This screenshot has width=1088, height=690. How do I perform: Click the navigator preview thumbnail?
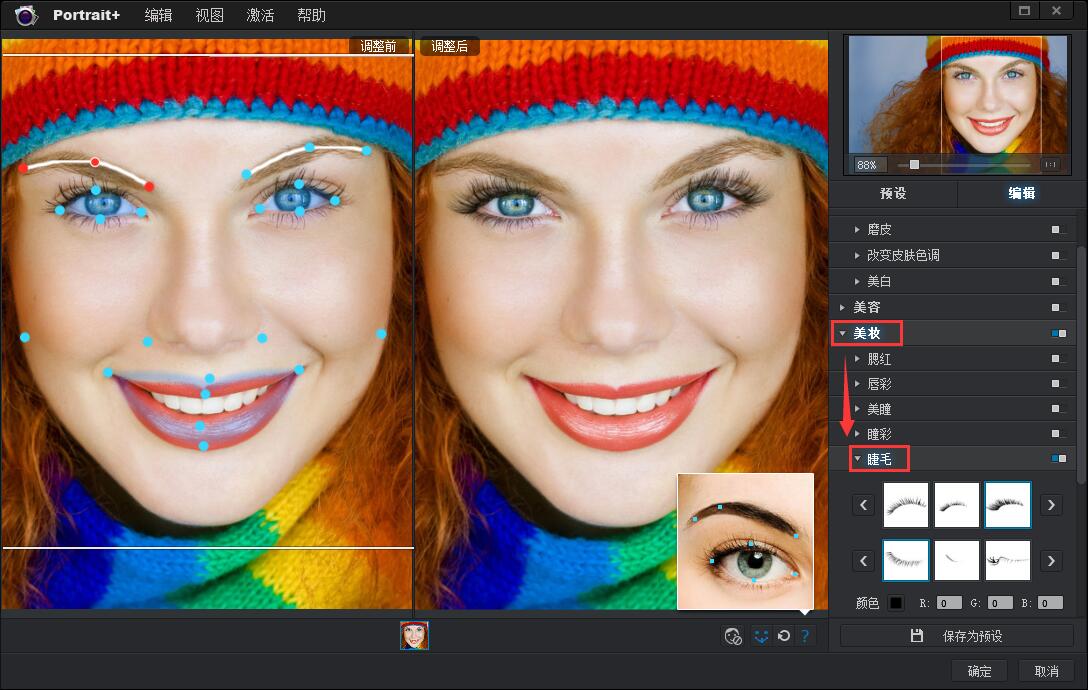pos(958,95)
